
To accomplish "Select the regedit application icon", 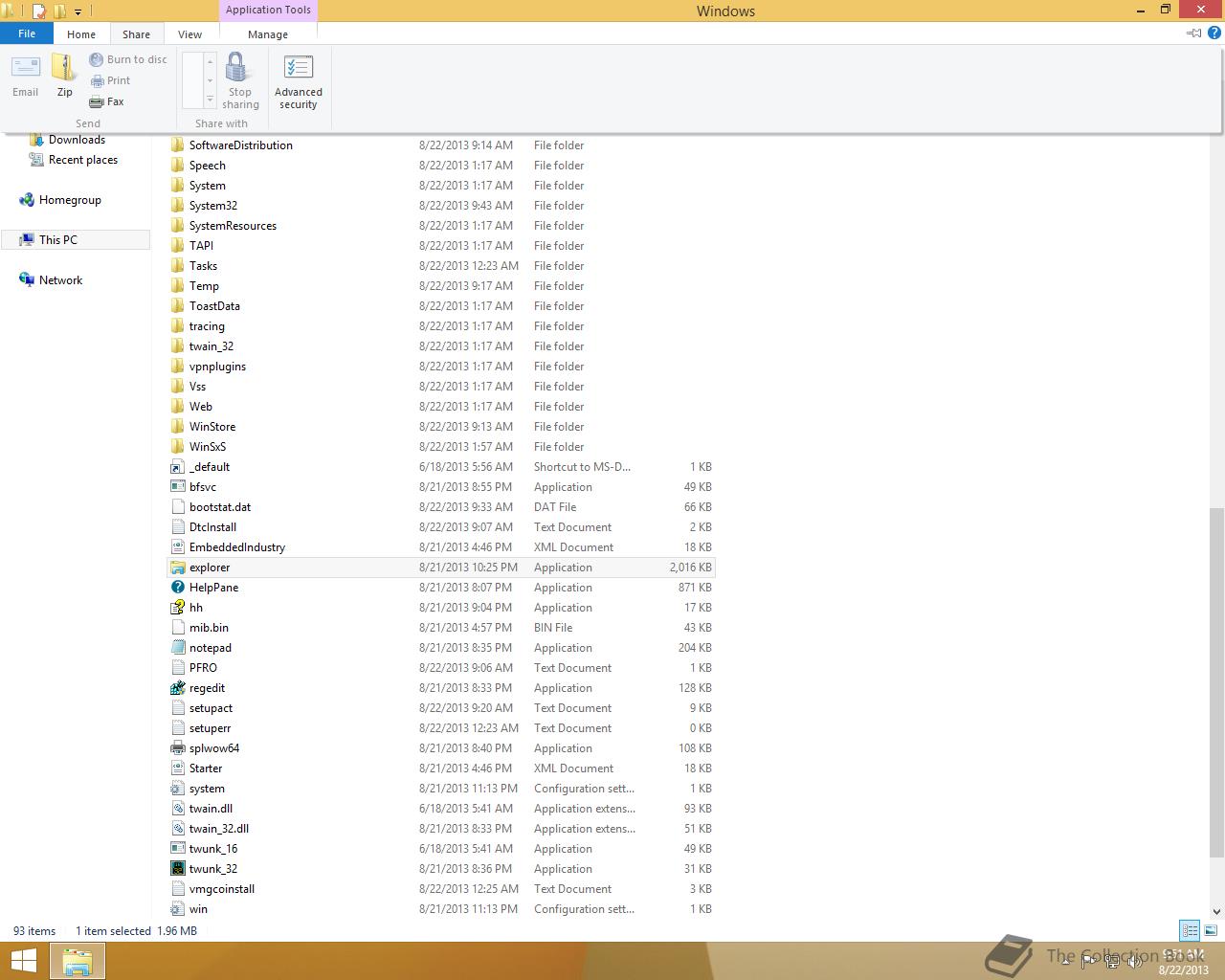I will coord(177,688).
